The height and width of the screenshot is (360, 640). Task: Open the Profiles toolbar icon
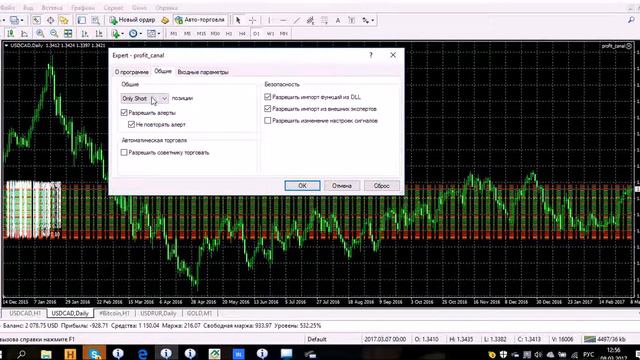[x=14, y=20]
